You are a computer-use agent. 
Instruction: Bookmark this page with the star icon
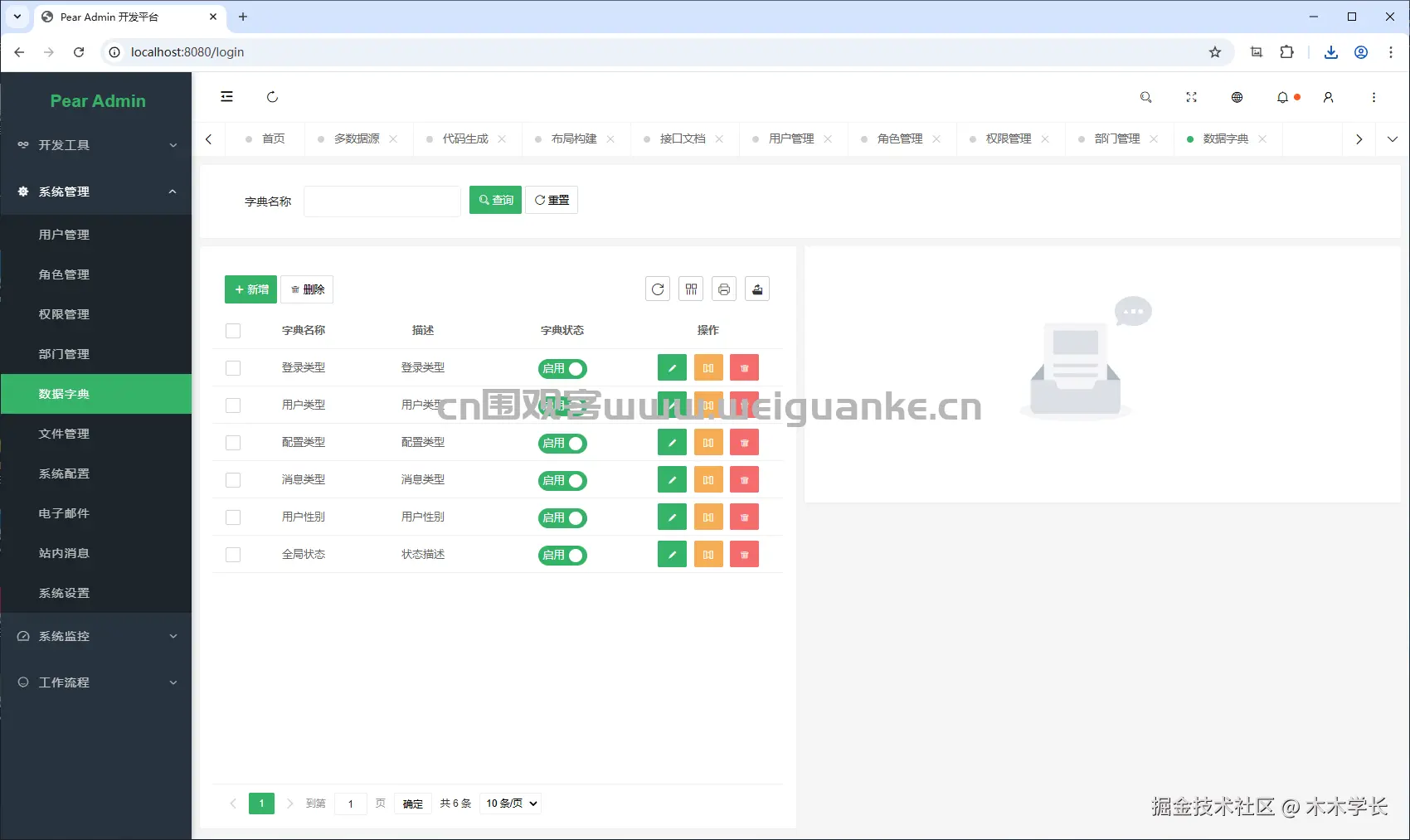[1215, 52]
